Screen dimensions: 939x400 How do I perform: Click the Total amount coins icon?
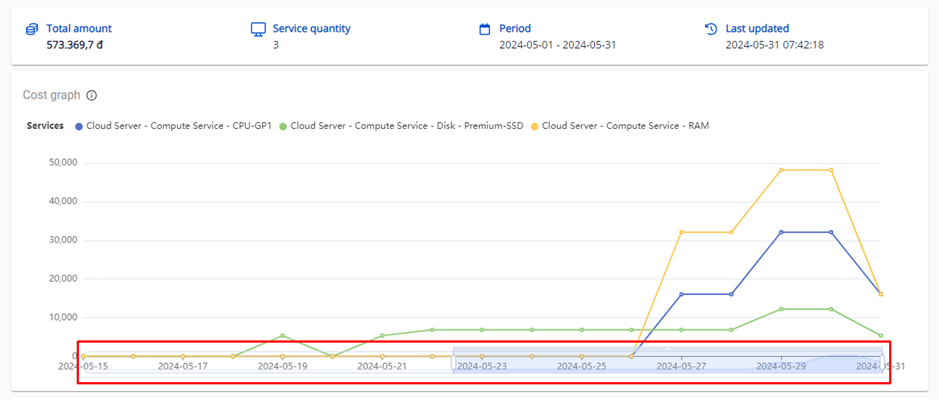pyautogui.click(x=32, y=29)
